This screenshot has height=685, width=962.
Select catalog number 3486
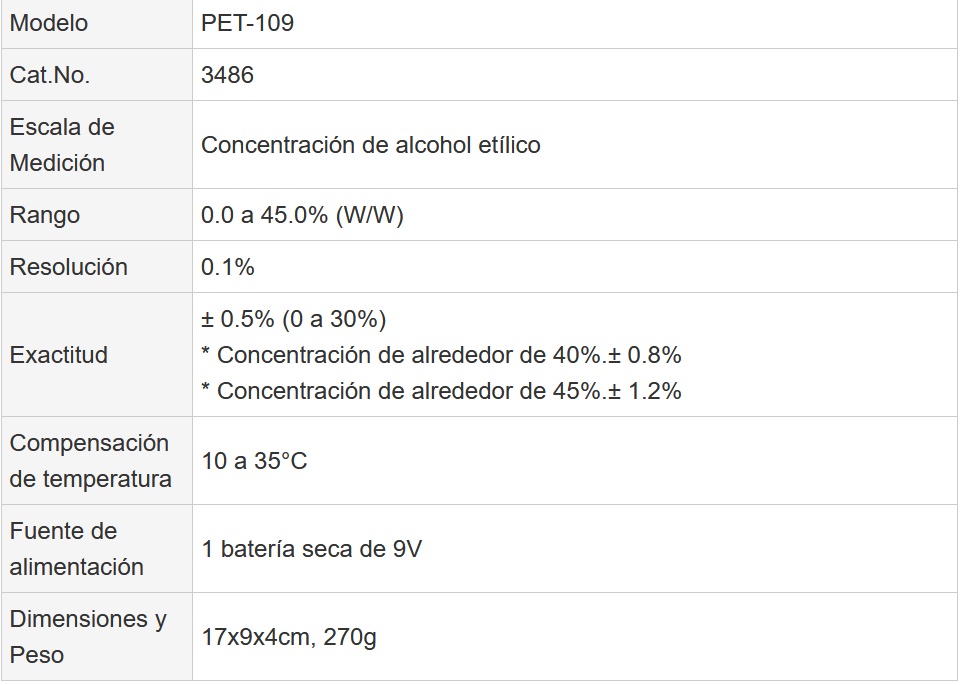pos(227,75)
